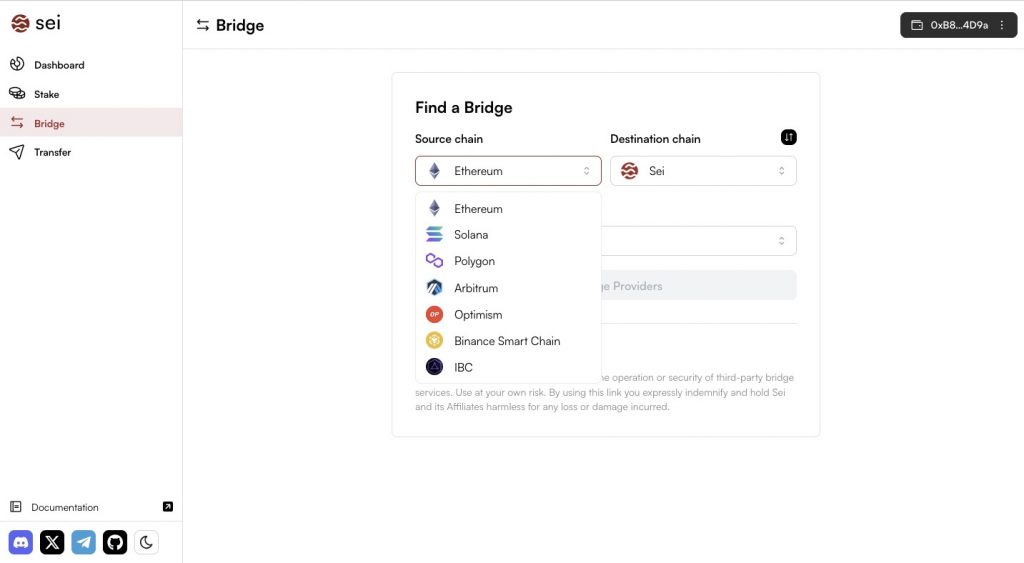Choose the IBC chain option
The width and height of the screenshot is (1024, 563).
coord(463,367)
